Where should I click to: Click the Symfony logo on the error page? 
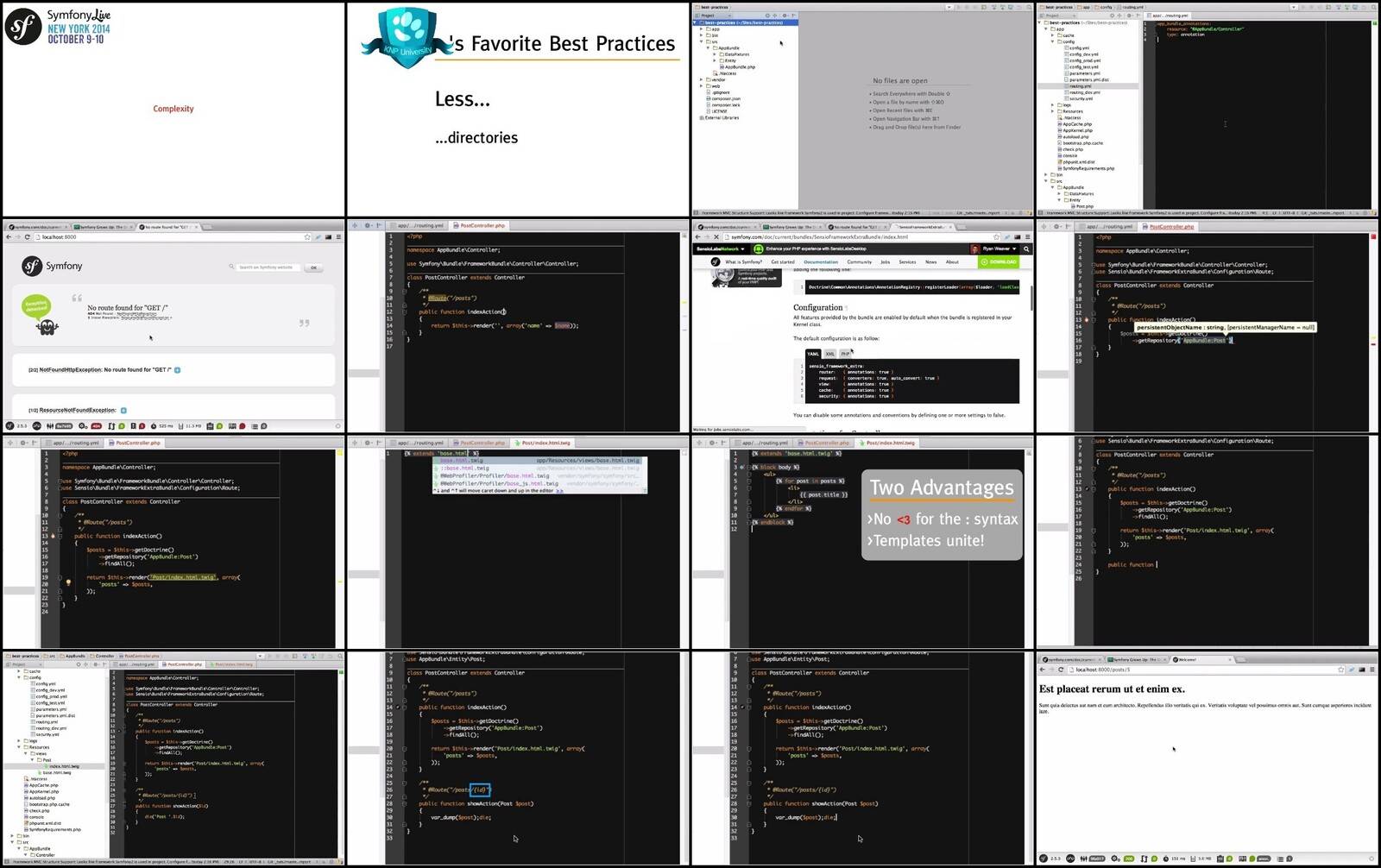pos(32,266)
